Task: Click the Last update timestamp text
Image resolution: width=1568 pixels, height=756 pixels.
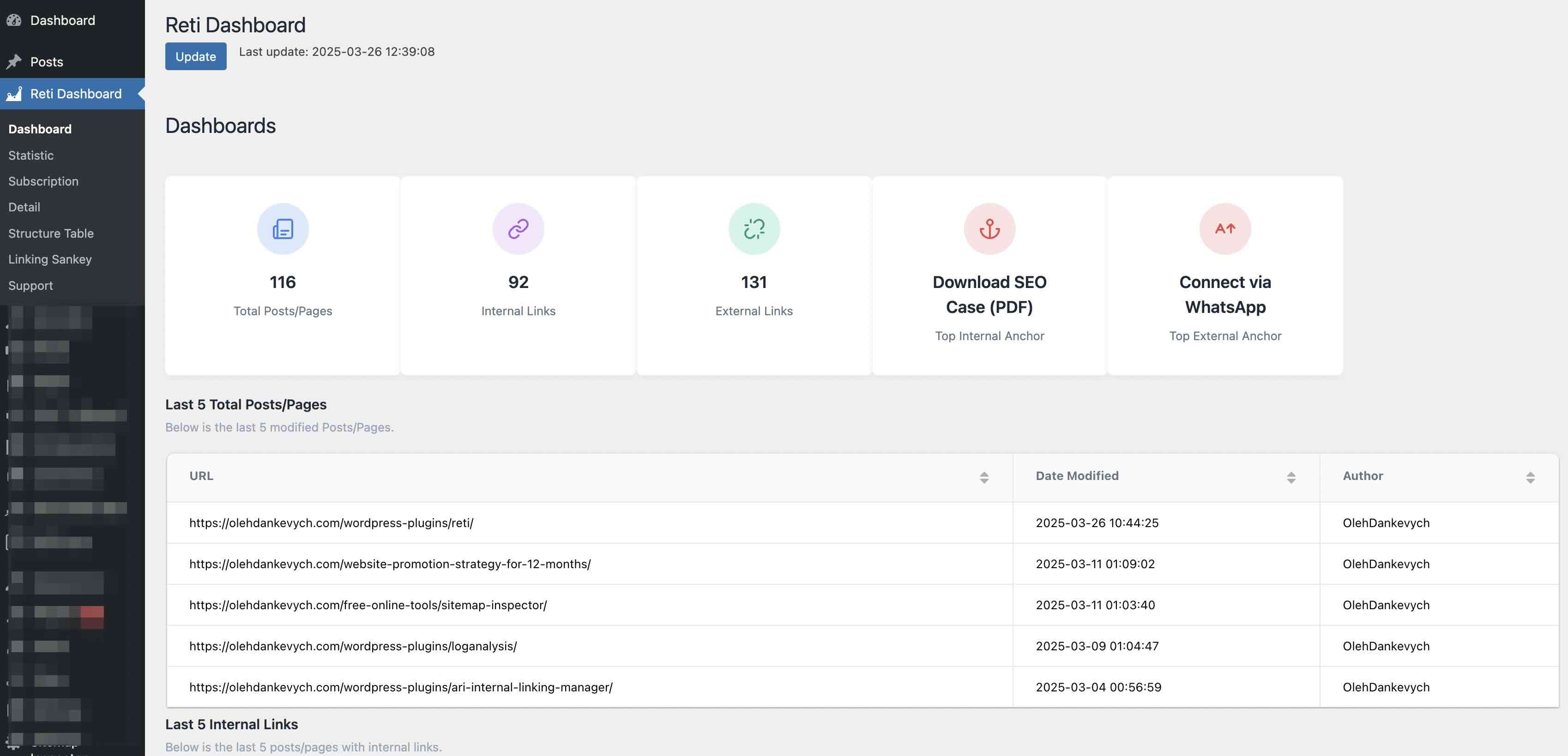Action: 337,52
